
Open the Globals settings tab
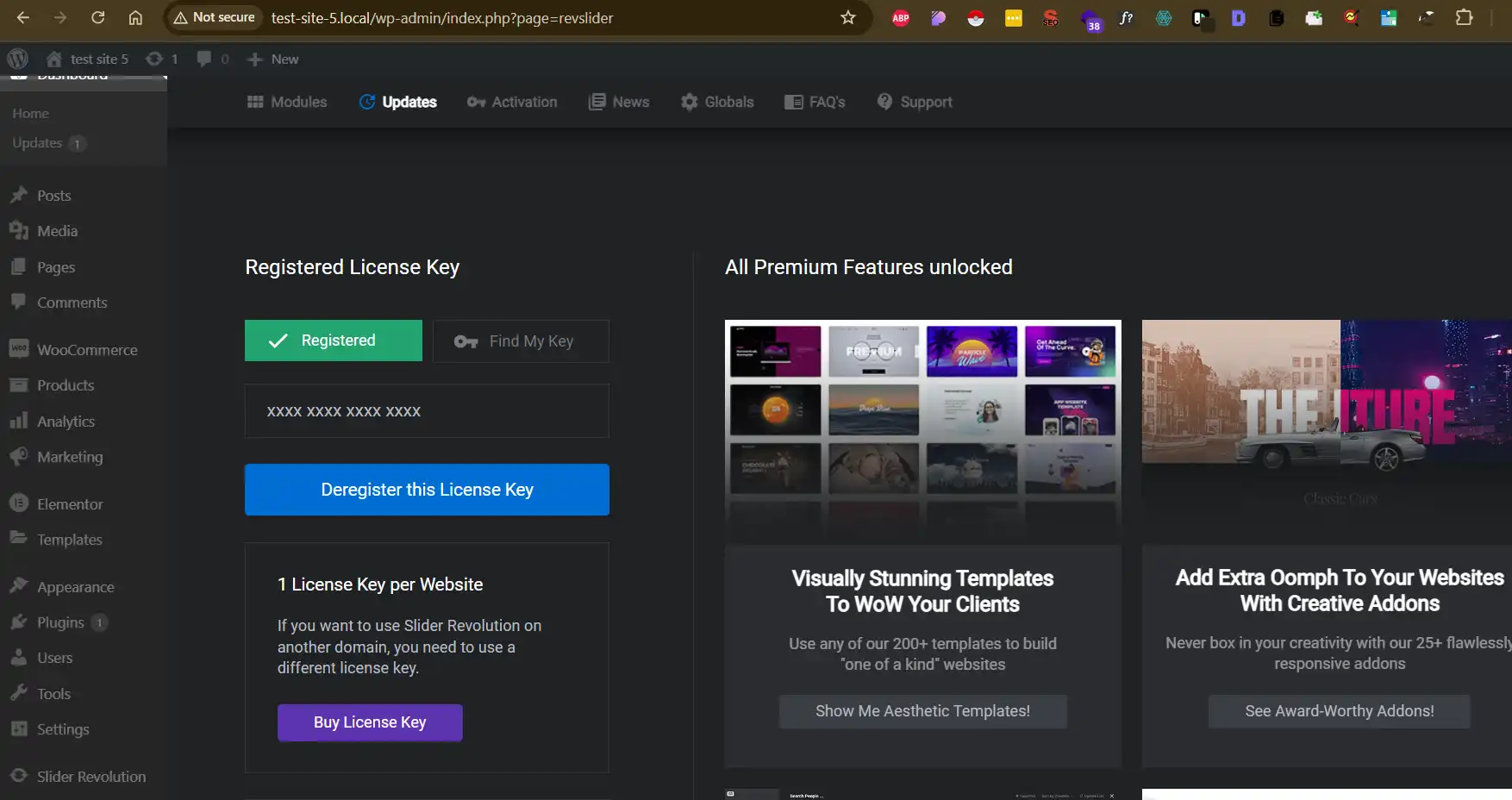717,102
